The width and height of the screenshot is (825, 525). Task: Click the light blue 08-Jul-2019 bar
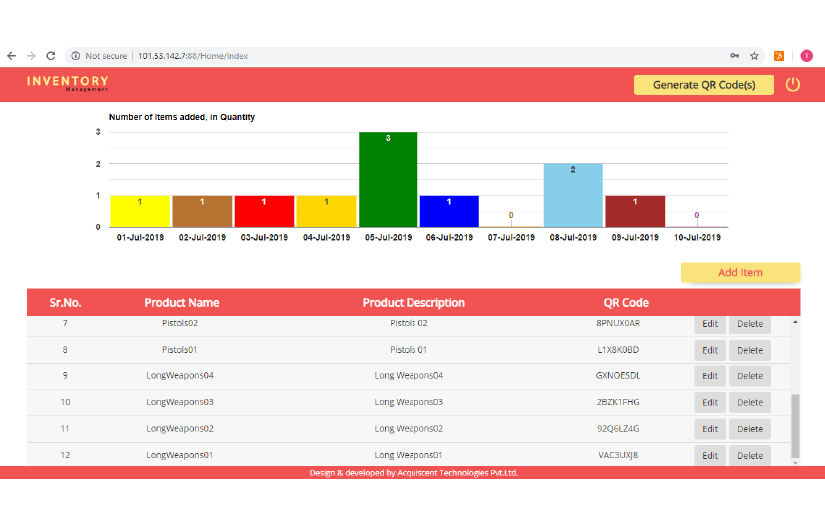pyautogui.click(x=573, y=196)
